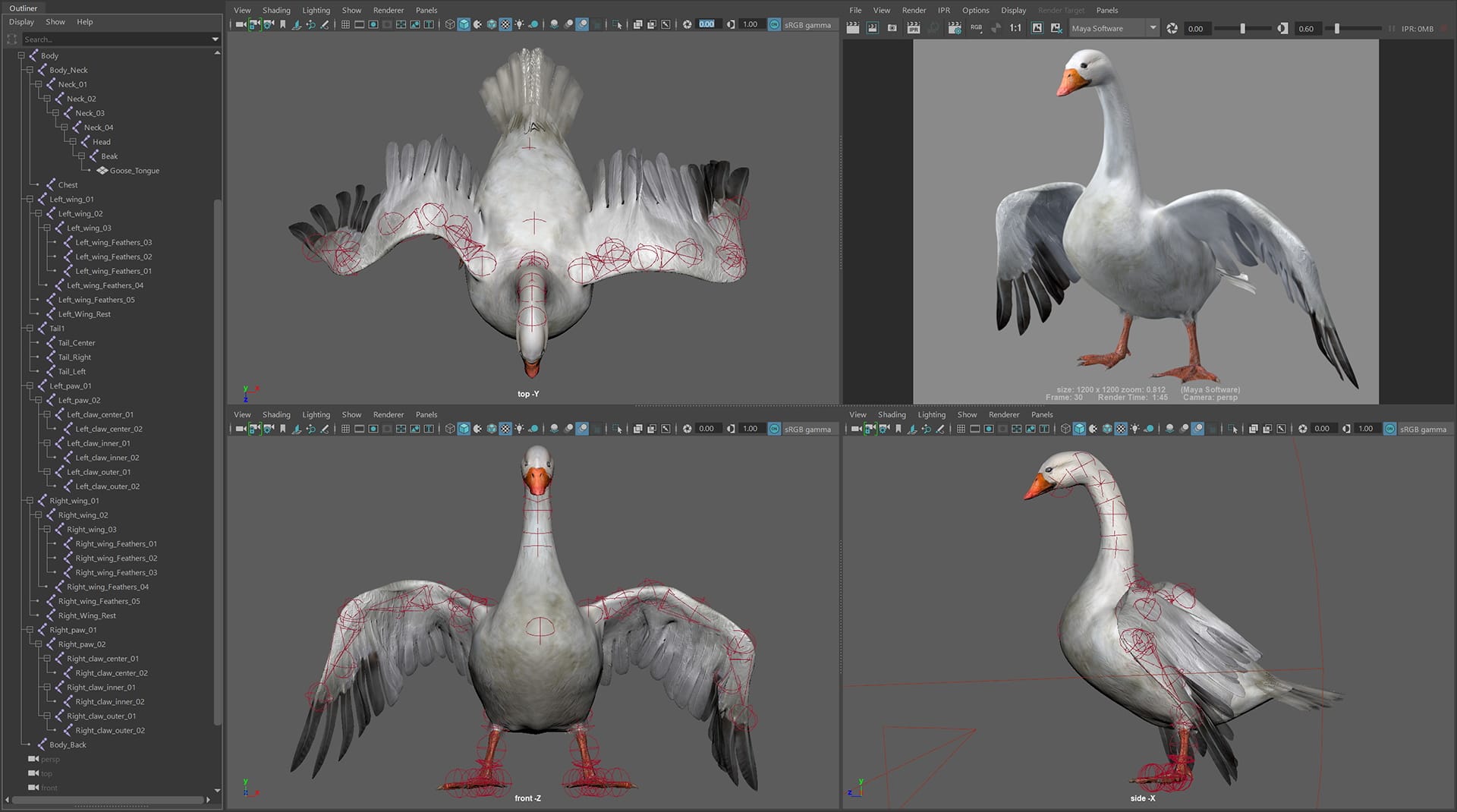Image resolution: width=1457 pixels, height=812 pixels.
Task: Click Gamma icon in side -X panel toolbar
Action: (1346, 429)
